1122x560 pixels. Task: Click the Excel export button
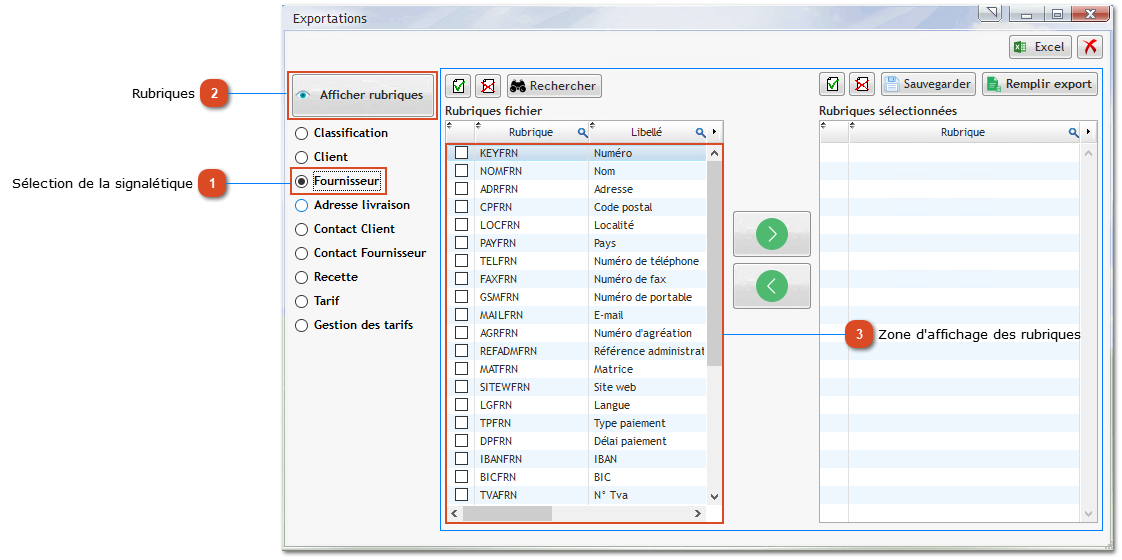tap(1040, 47)
